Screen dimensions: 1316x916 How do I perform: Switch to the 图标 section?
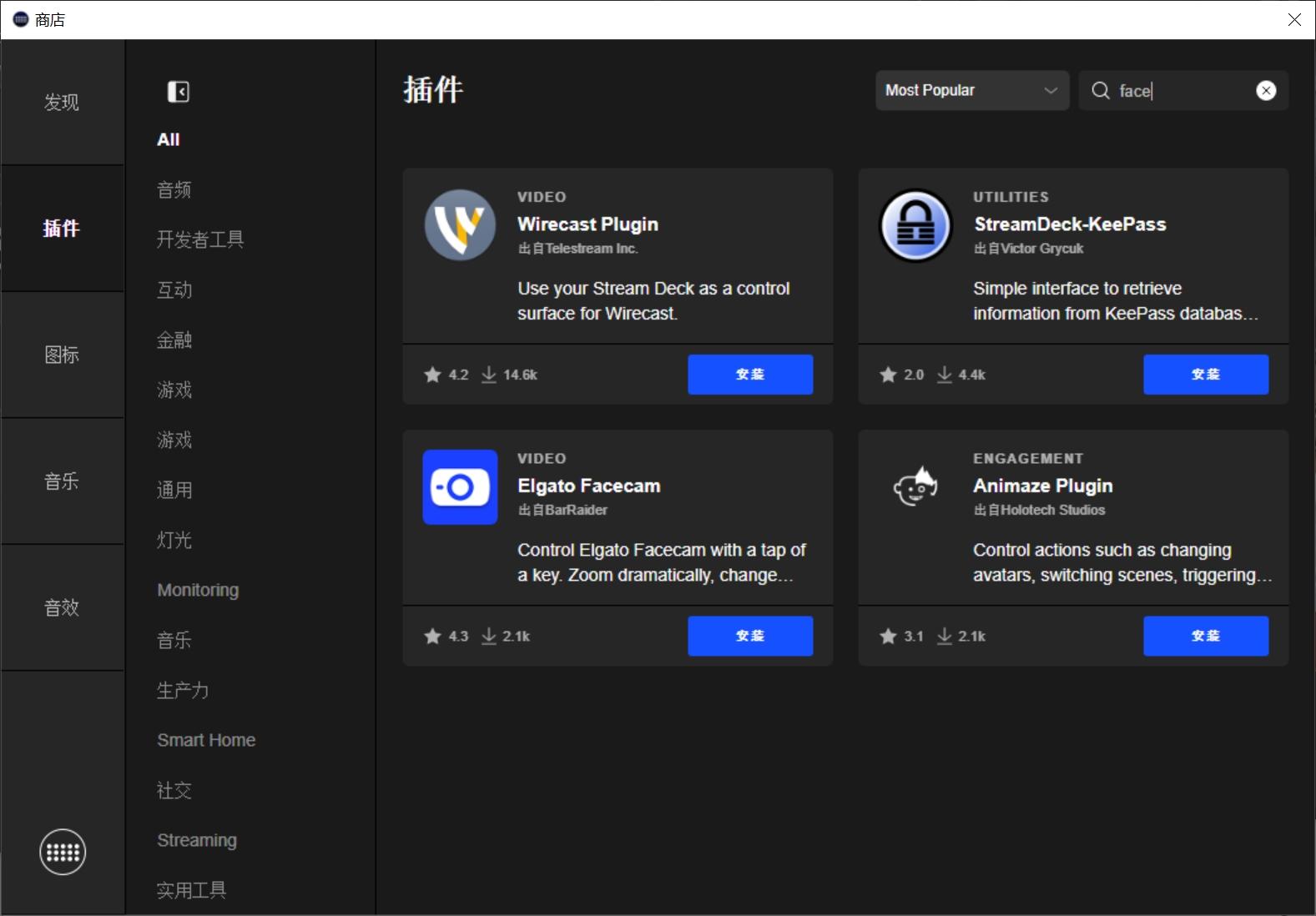[63, 355]
